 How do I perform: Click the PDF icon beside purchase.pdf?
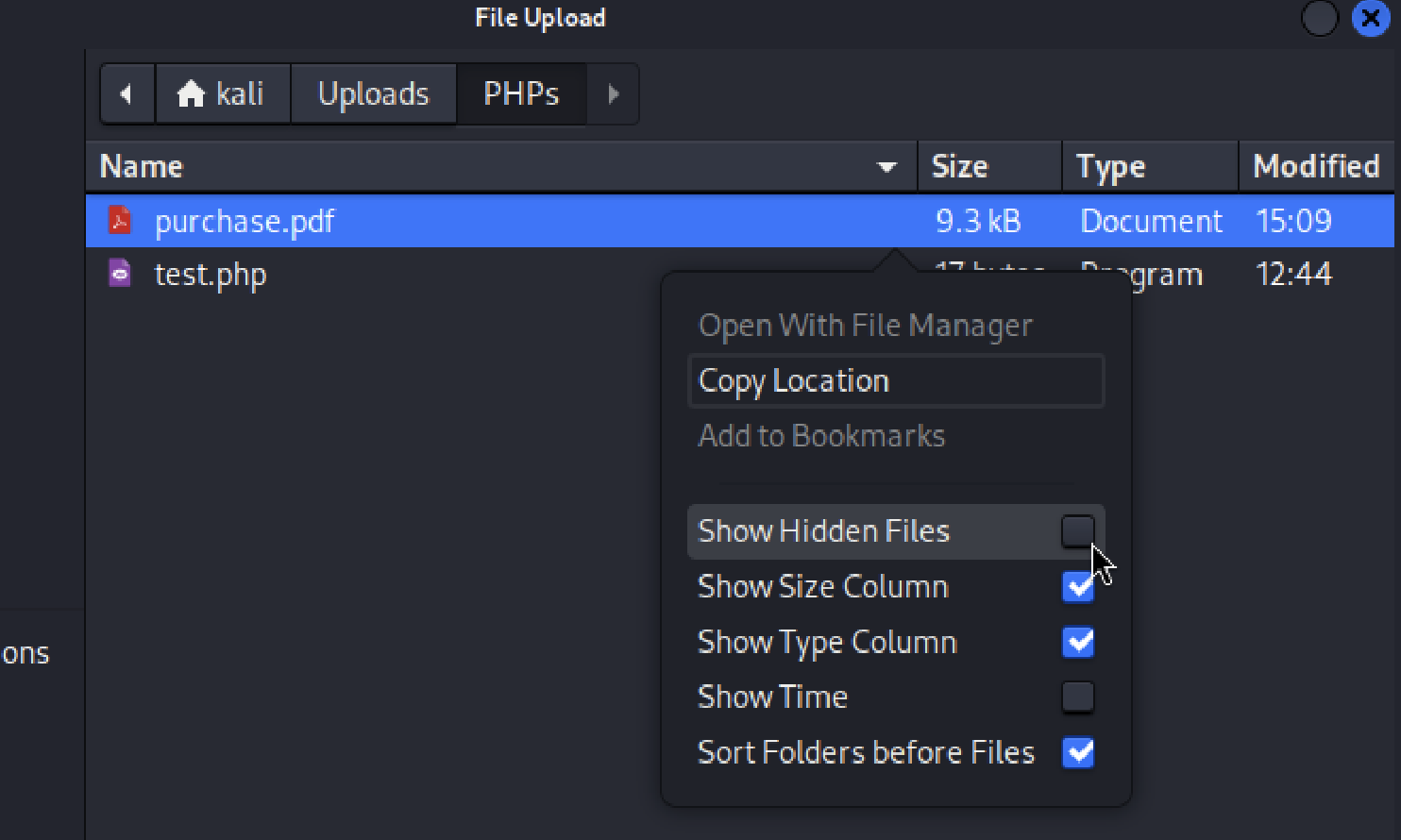(x=120, y=221)
